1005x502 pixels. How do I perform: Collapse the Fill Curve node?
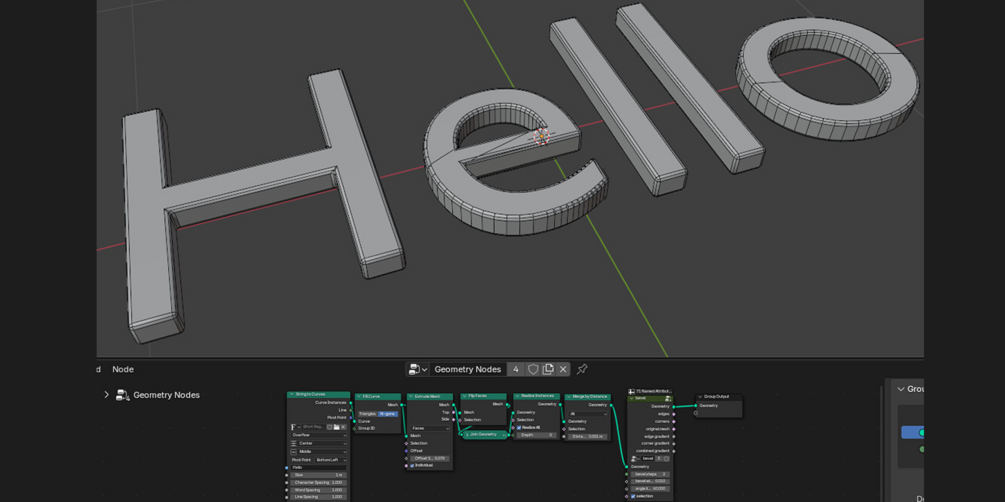coord(360,396)
